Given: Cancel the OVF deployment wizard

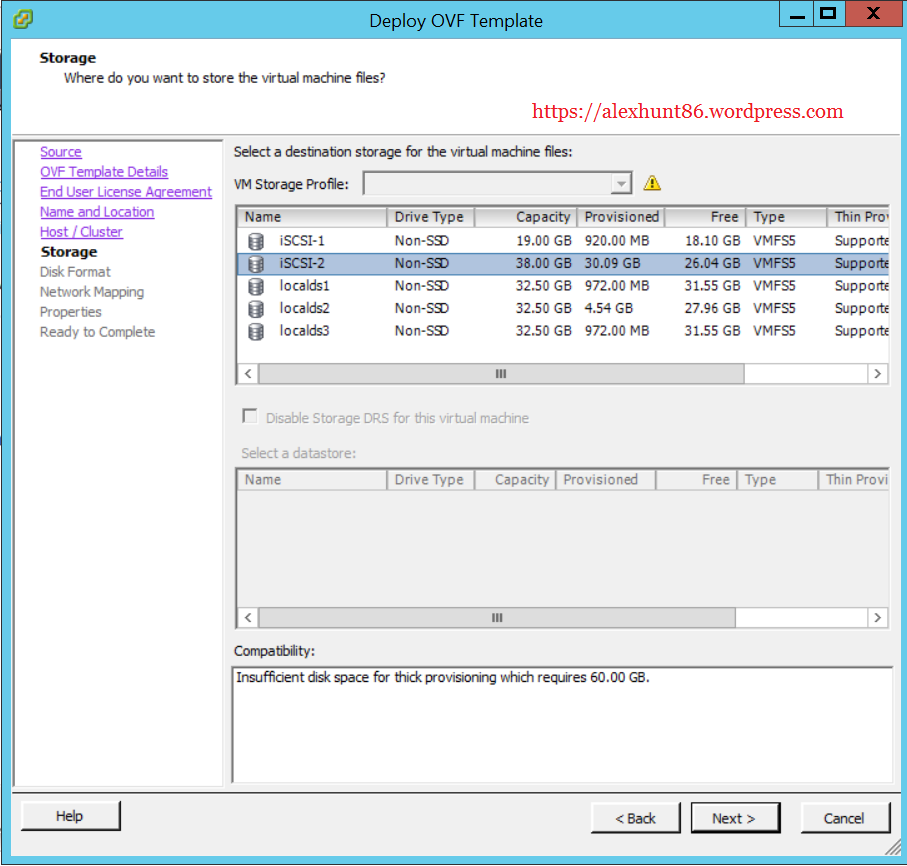Looking at the screenshot, I should click(x=844, y=818).
